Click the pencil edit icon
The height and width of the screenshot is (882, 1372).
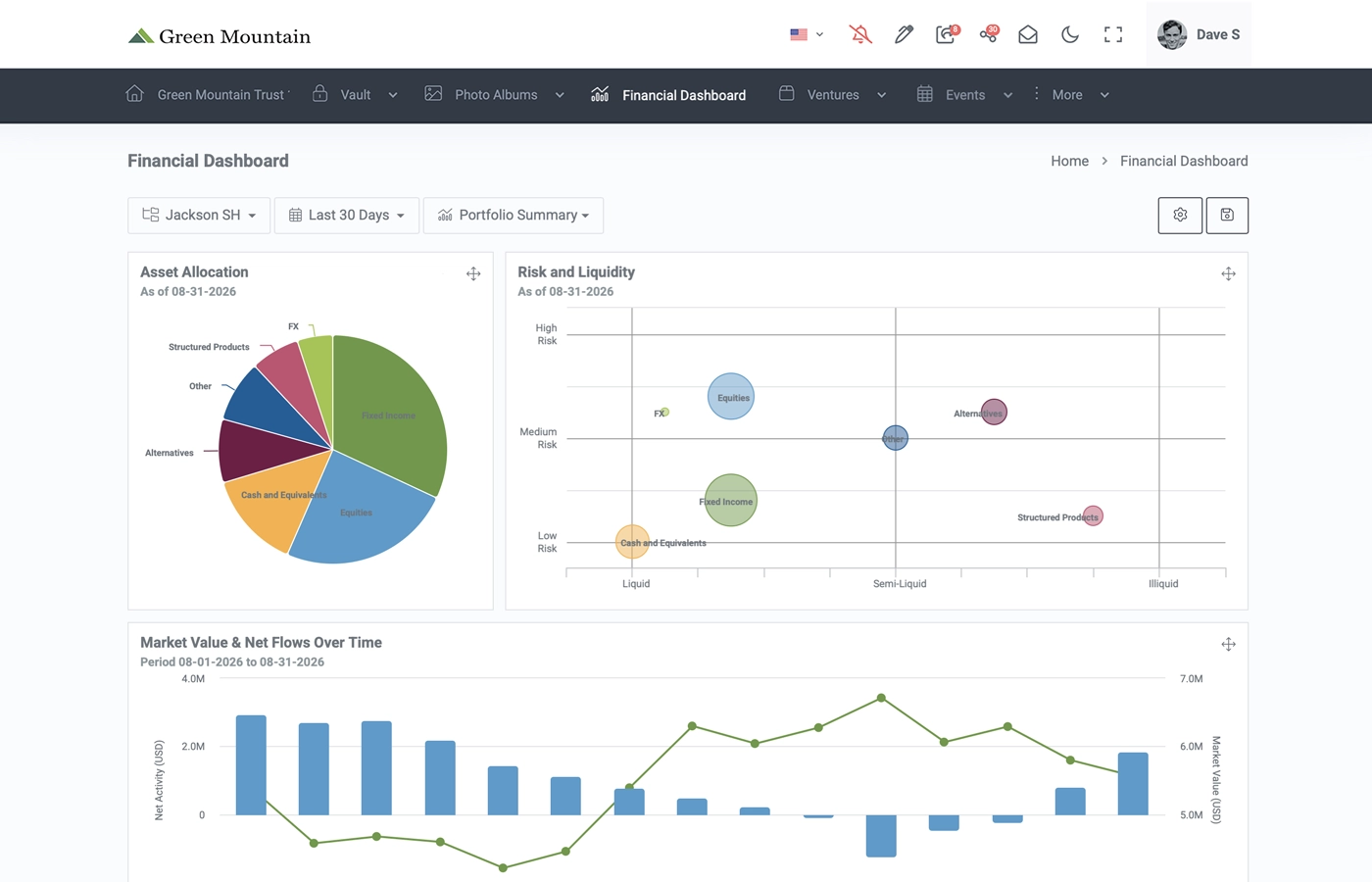(904, 34)
